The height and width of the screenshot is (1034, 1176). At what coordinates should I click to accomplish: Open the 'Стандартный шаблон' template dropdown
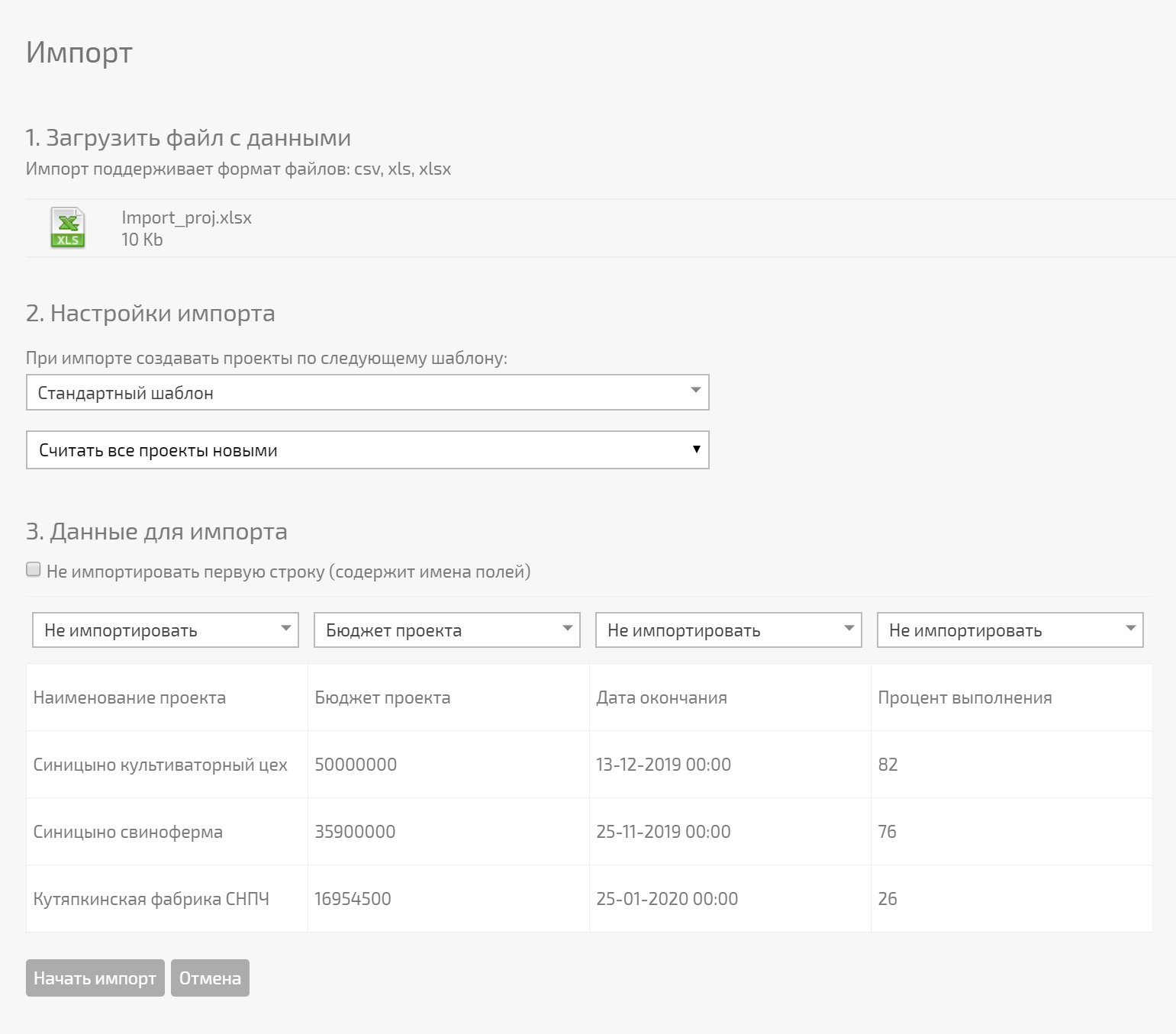point(368,392)
